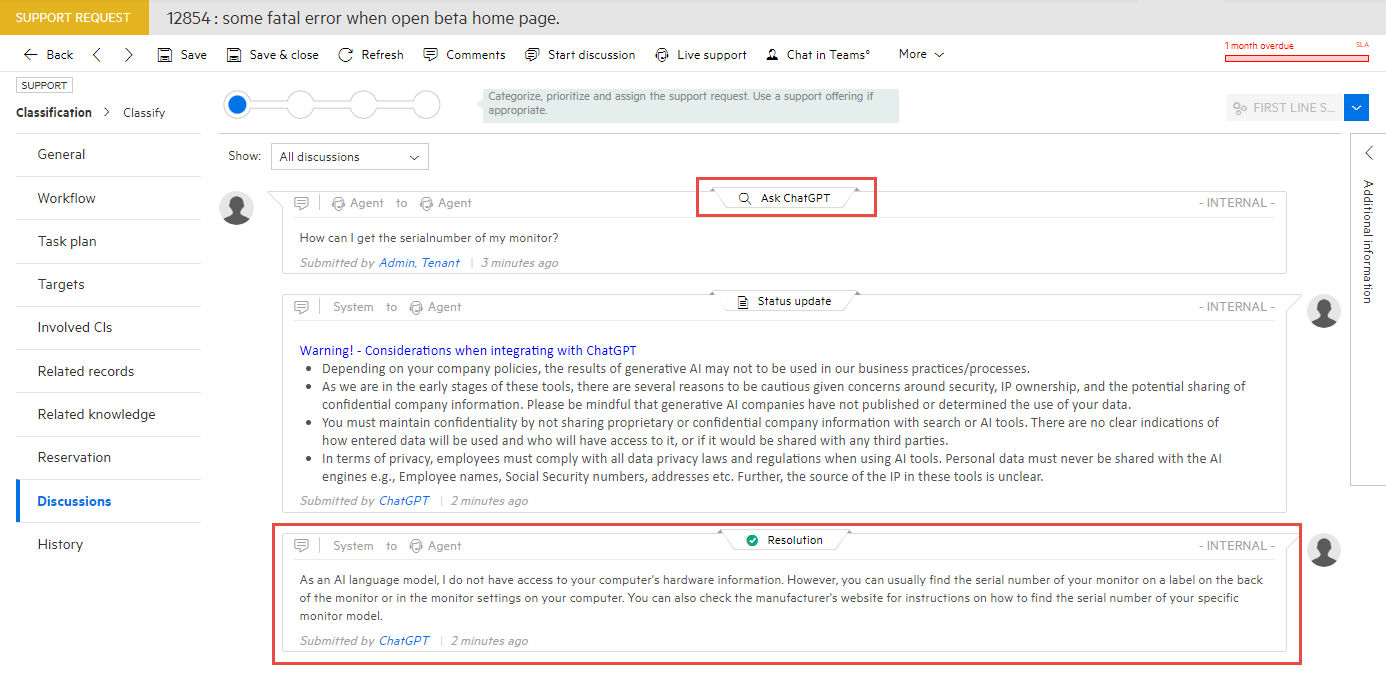Select the first workflow progress step circle
Image resolution: width=1386 pixels, height=682 pixels.
click(237, 104)
